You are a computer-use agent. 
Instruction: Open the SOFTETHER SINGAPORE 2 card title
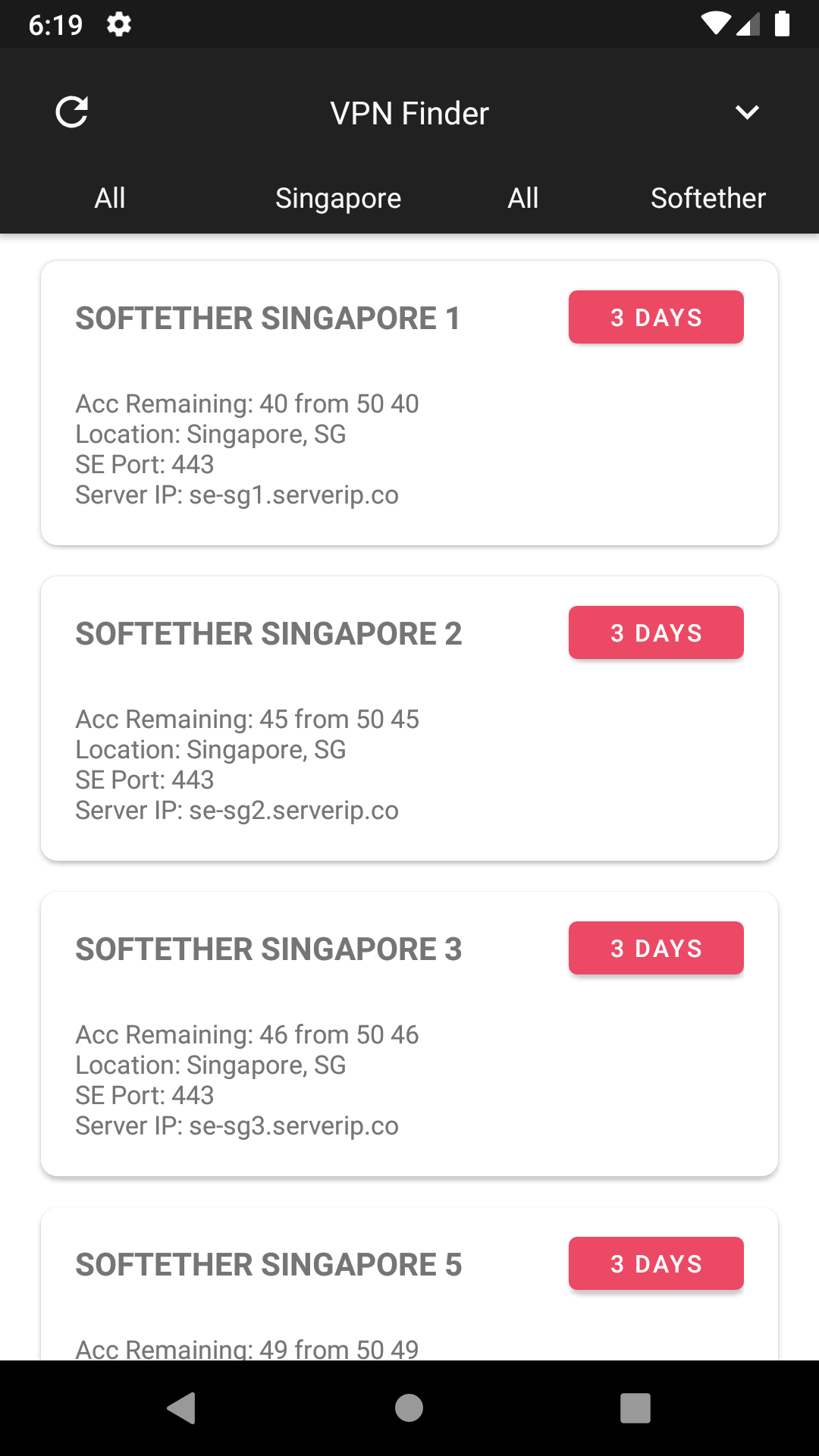coord(268,634)
